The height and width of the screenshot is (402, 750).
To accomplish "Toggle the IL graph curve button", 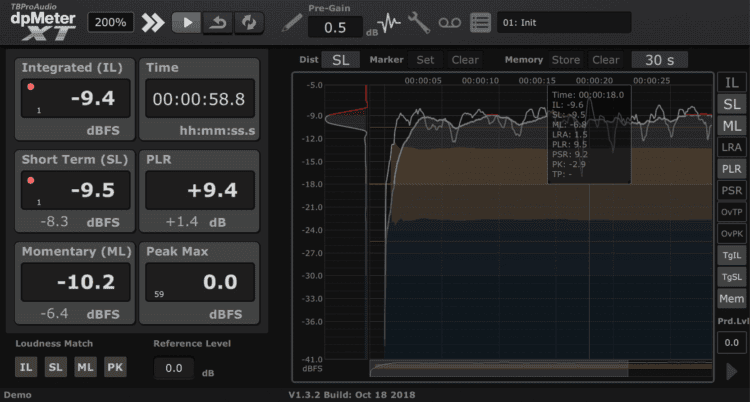I will click(x=732, y=82).
